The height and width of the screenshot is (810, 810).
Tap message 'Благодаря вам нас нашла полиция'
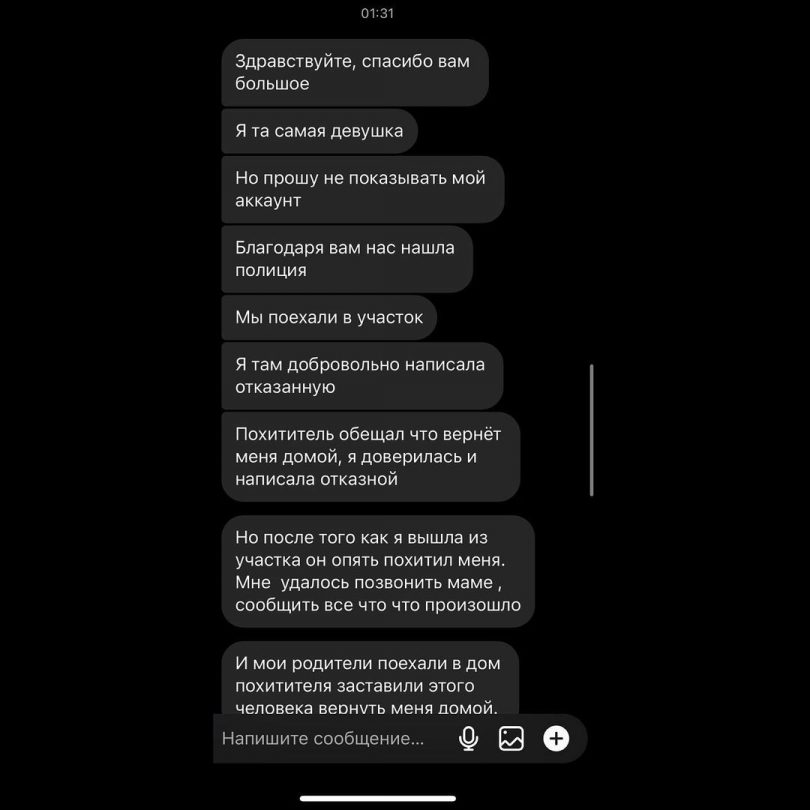pyautogui.click(x=347, y=259)
